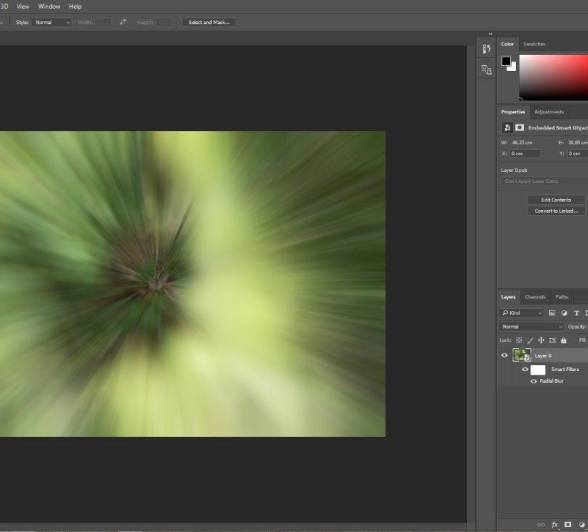Select the Color tab
The image size is (588, 532).
(507, 44)
